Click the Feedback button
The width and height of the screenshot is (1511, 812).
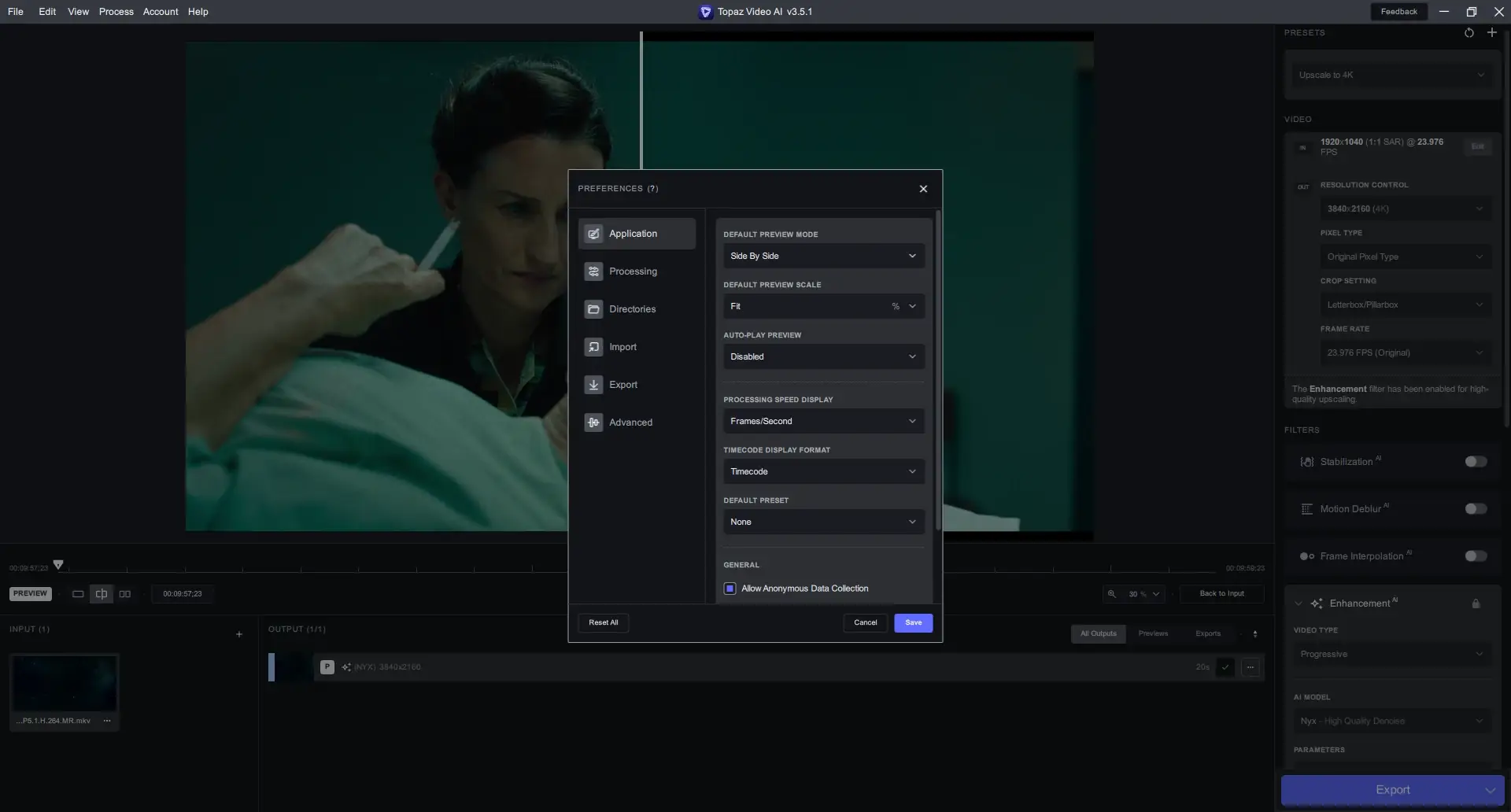tap(1399, 12)
